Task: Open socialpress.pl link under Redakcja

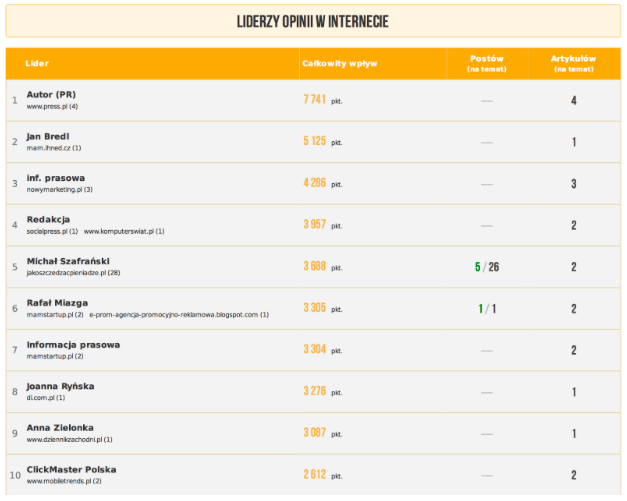Action: coord(52,231)
